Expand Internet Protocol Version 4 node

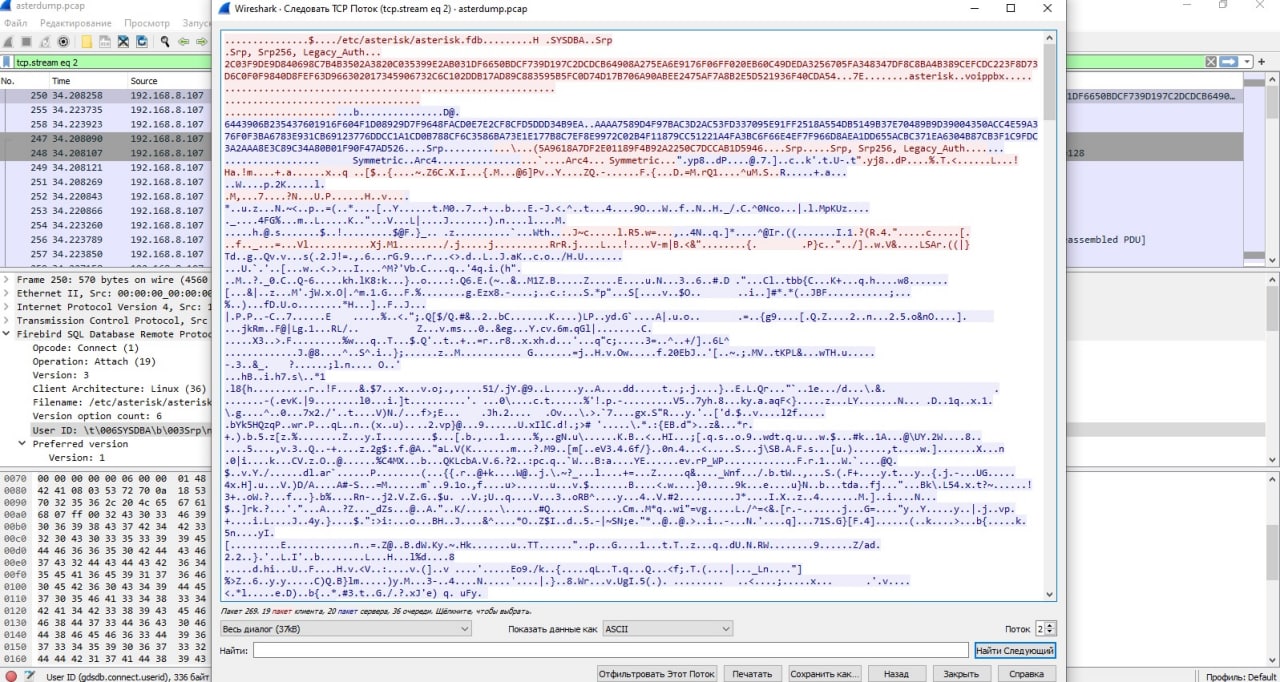coord(8,308)
